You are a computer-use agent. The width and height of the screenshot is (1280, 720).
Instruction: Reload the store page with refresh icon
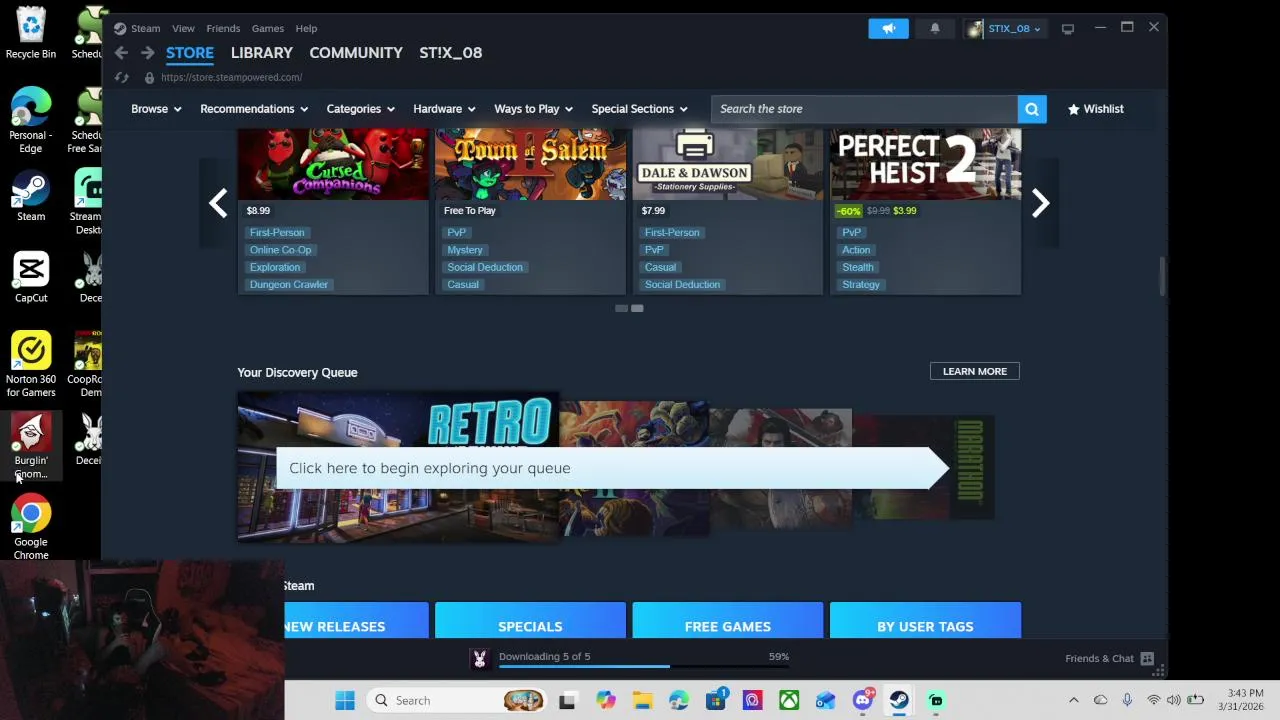tap(121, 77)
